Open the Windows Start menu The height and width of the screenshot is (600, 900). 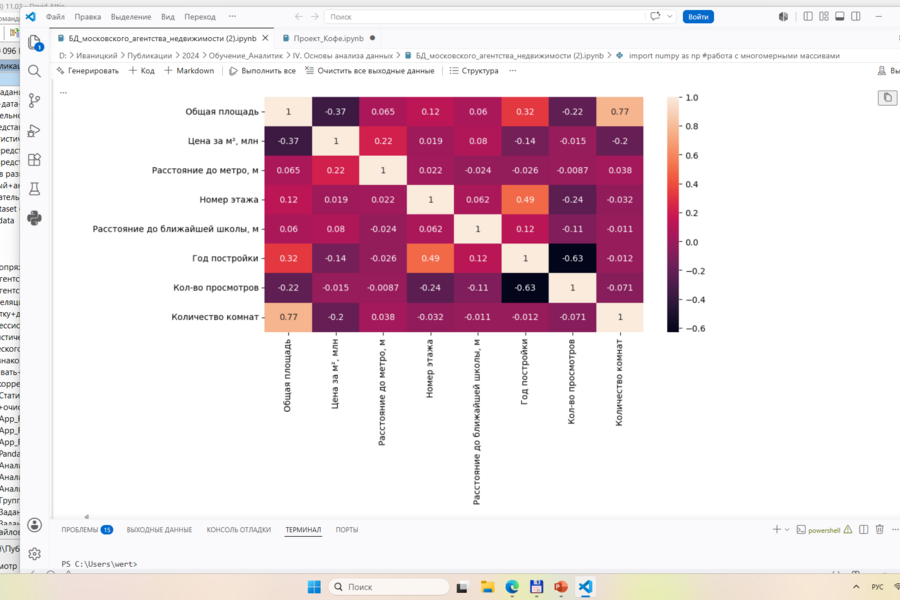tap(314, 587)
